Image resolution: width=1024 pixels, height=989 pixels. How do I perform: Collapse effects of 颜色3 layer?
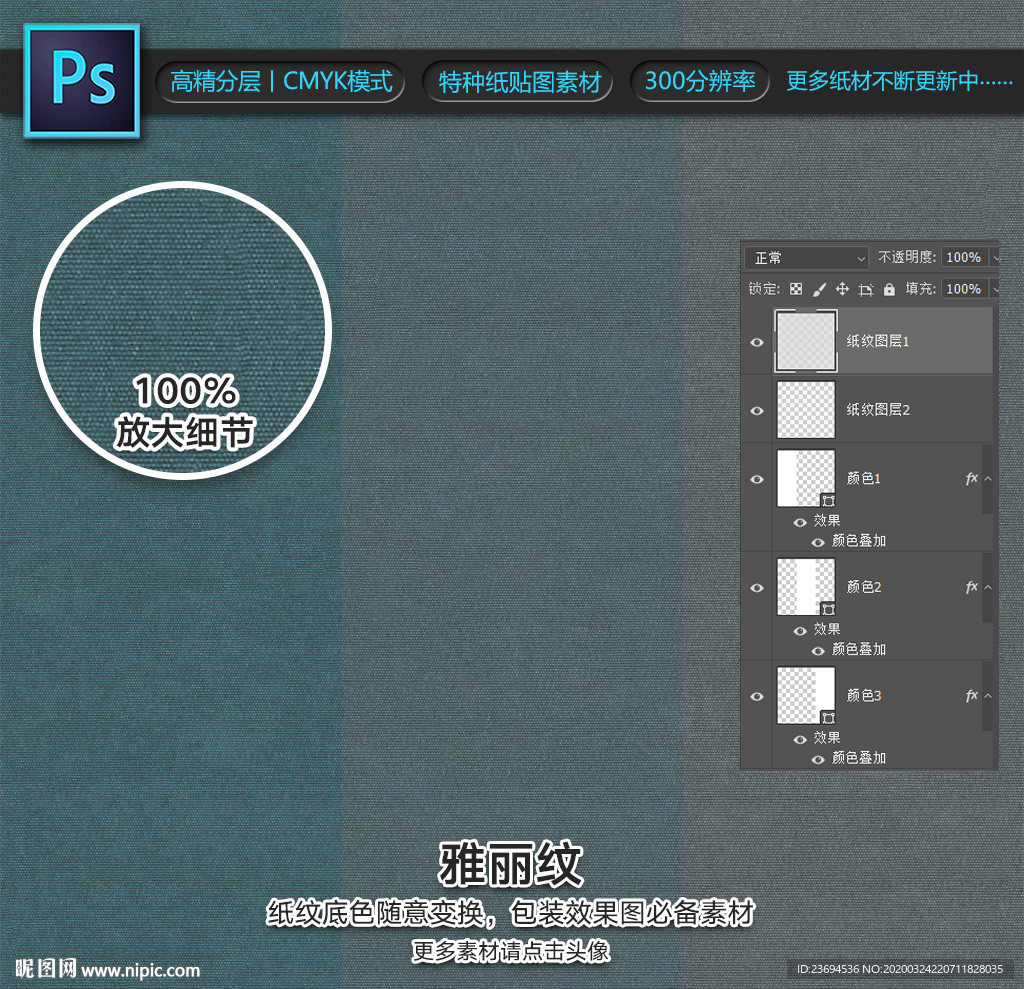click(988, 696)
